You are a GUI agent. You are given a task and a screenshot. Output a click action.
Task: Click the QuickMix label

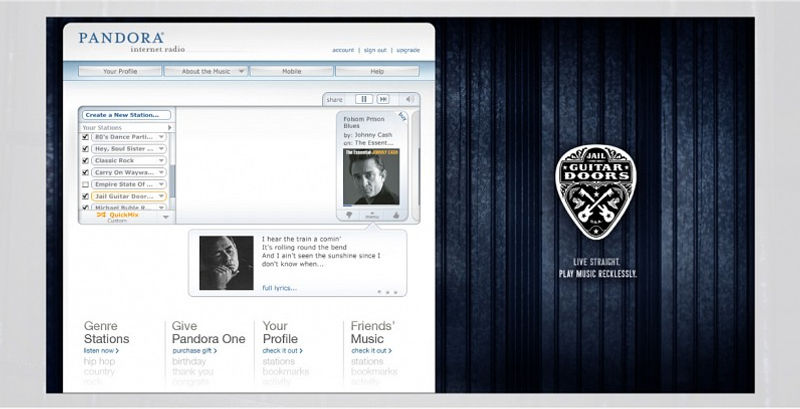click(124, 215)
